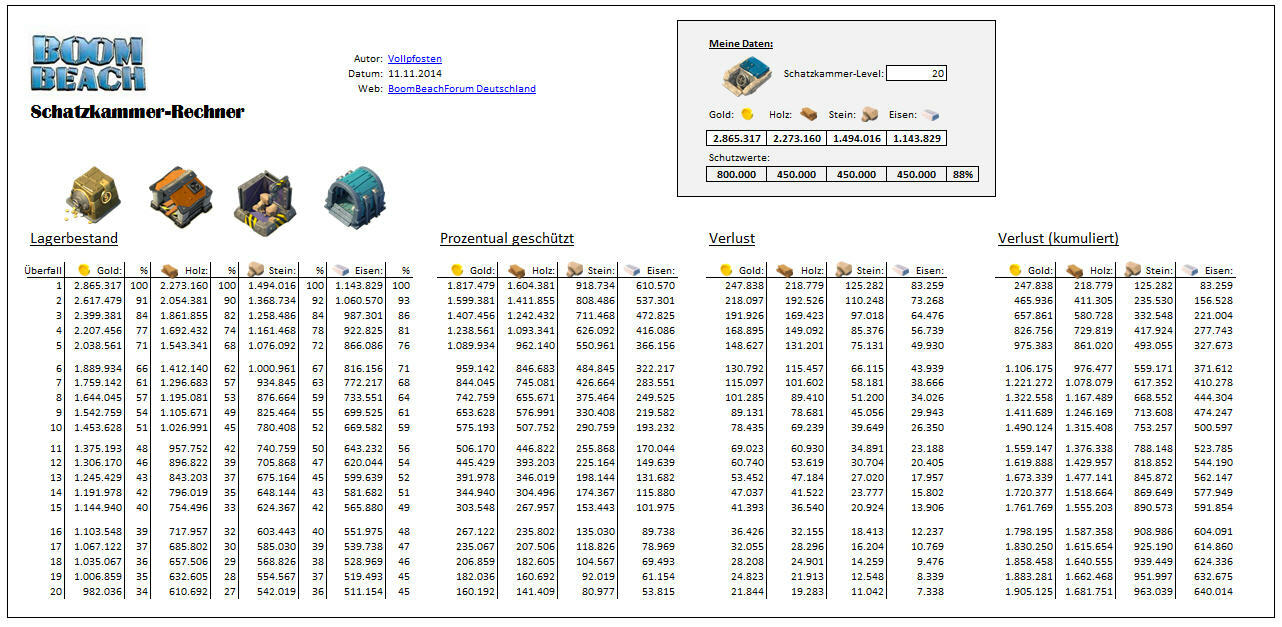Click the stone storage building icon
The image size is (1282, 627).
tap(265, 195)
